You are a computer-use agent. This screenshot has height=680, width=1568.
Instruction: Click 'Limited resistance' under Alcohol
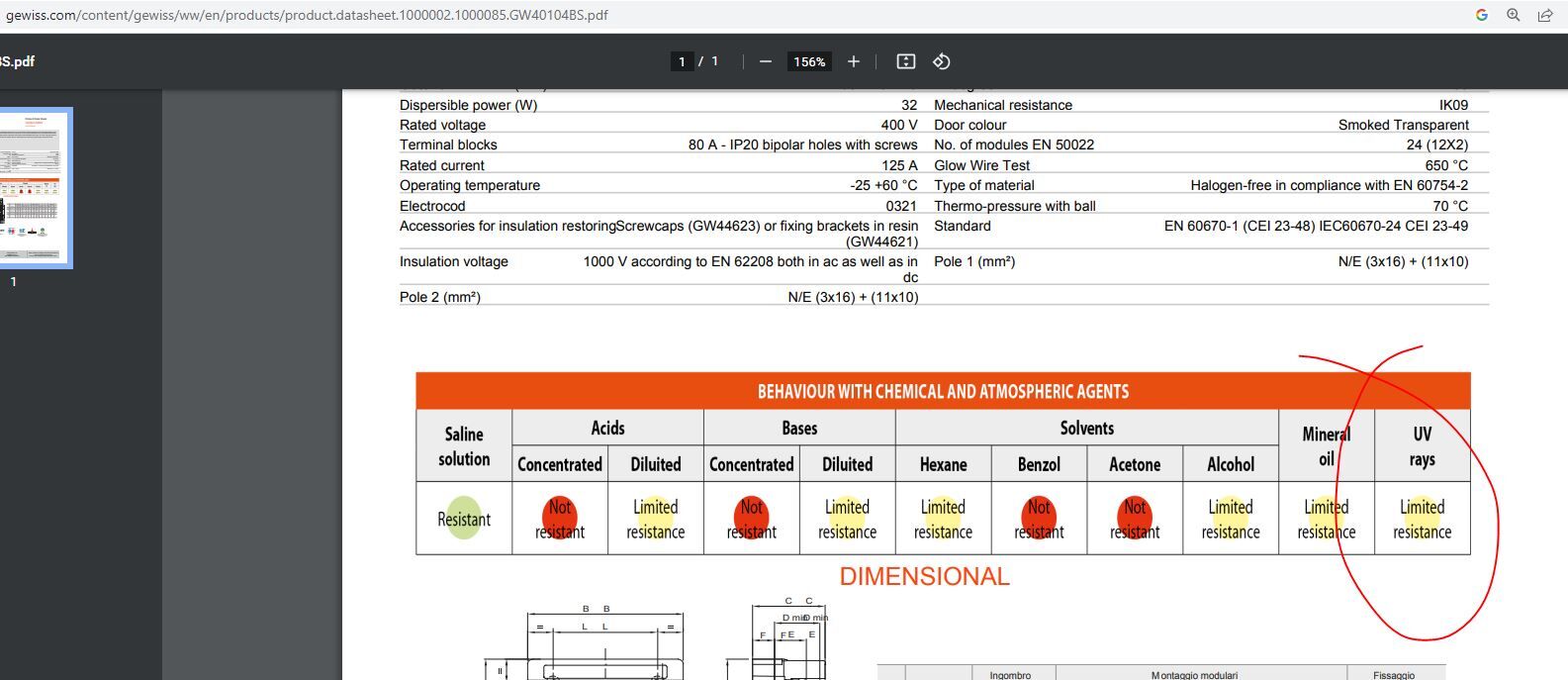tap(1231, 519)
